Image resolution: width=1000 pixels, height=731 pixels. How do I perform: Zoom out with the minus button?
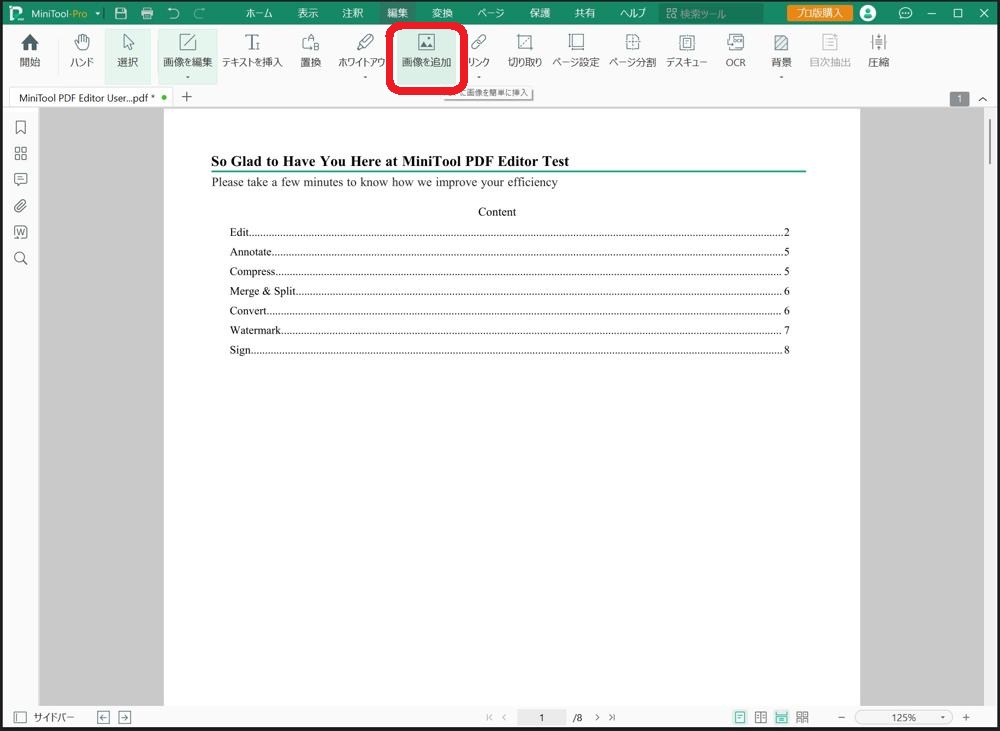click(841, 718)
